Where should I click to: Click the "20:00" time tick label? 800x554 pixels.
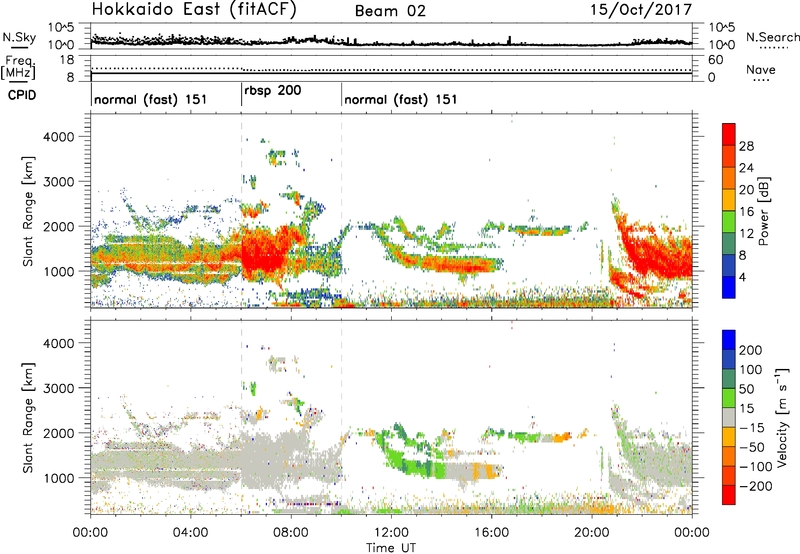click(592, 533)
